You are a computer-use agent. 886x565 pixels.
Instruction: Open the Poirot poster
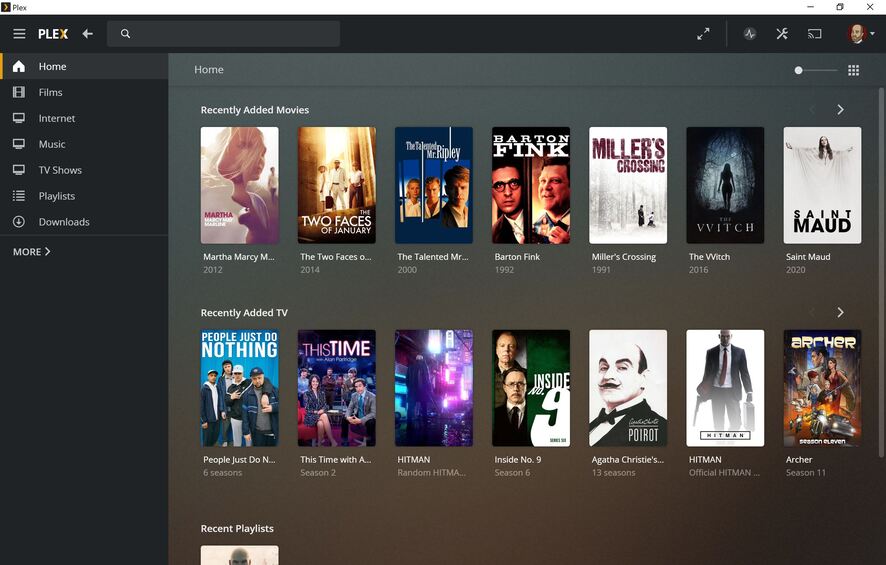coord(628,388)
